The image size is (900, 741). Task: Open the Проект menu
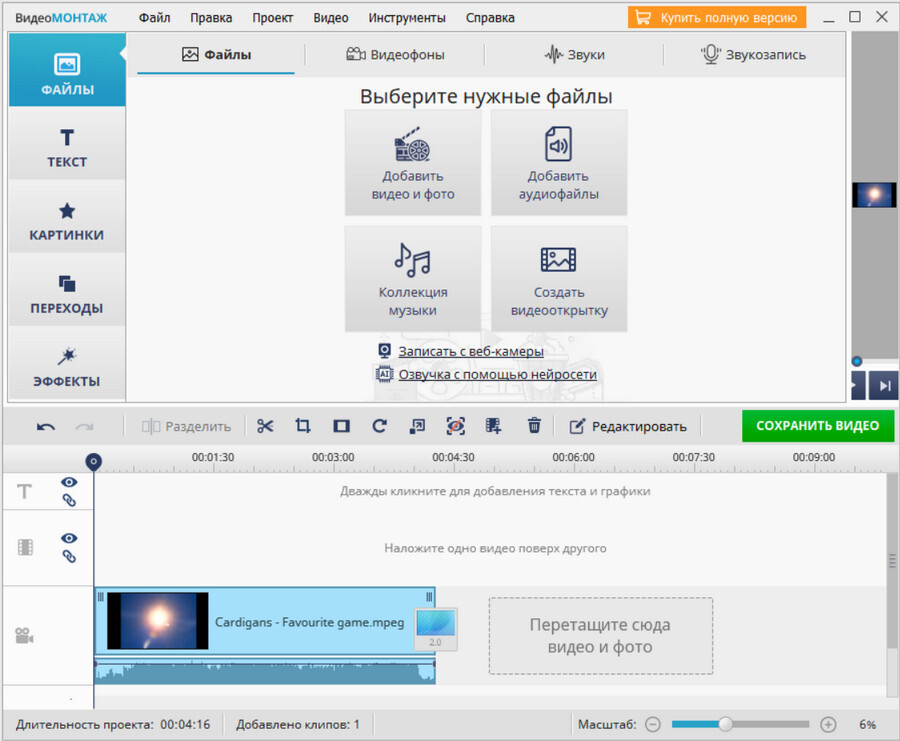273,18
